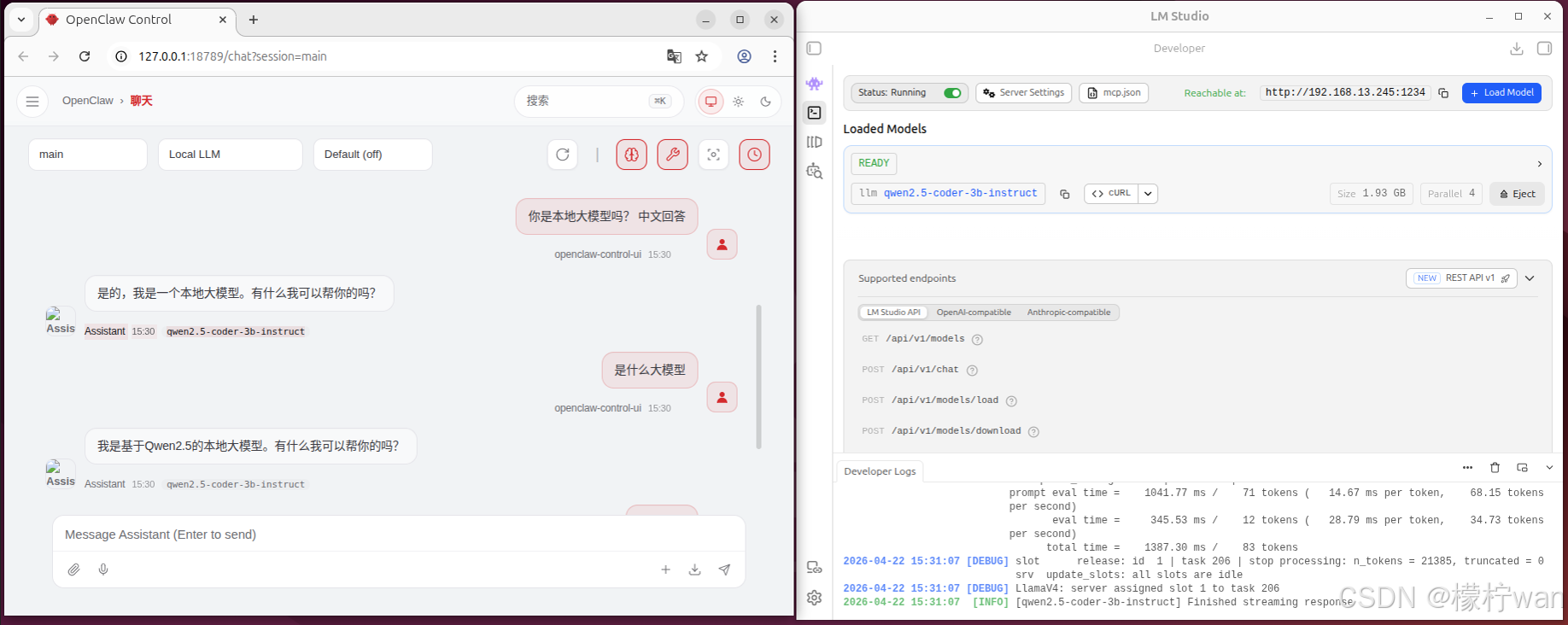Open the LM Studio My Models icon
The image size is (1568, 625).
(815, 142)
